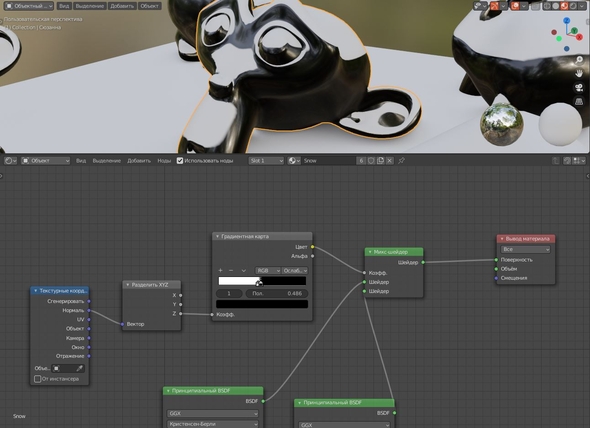Enable the От инстансера checkbox
Viewport: 590px width, 428px height.
pyautogui.click(x=37, y=379)
